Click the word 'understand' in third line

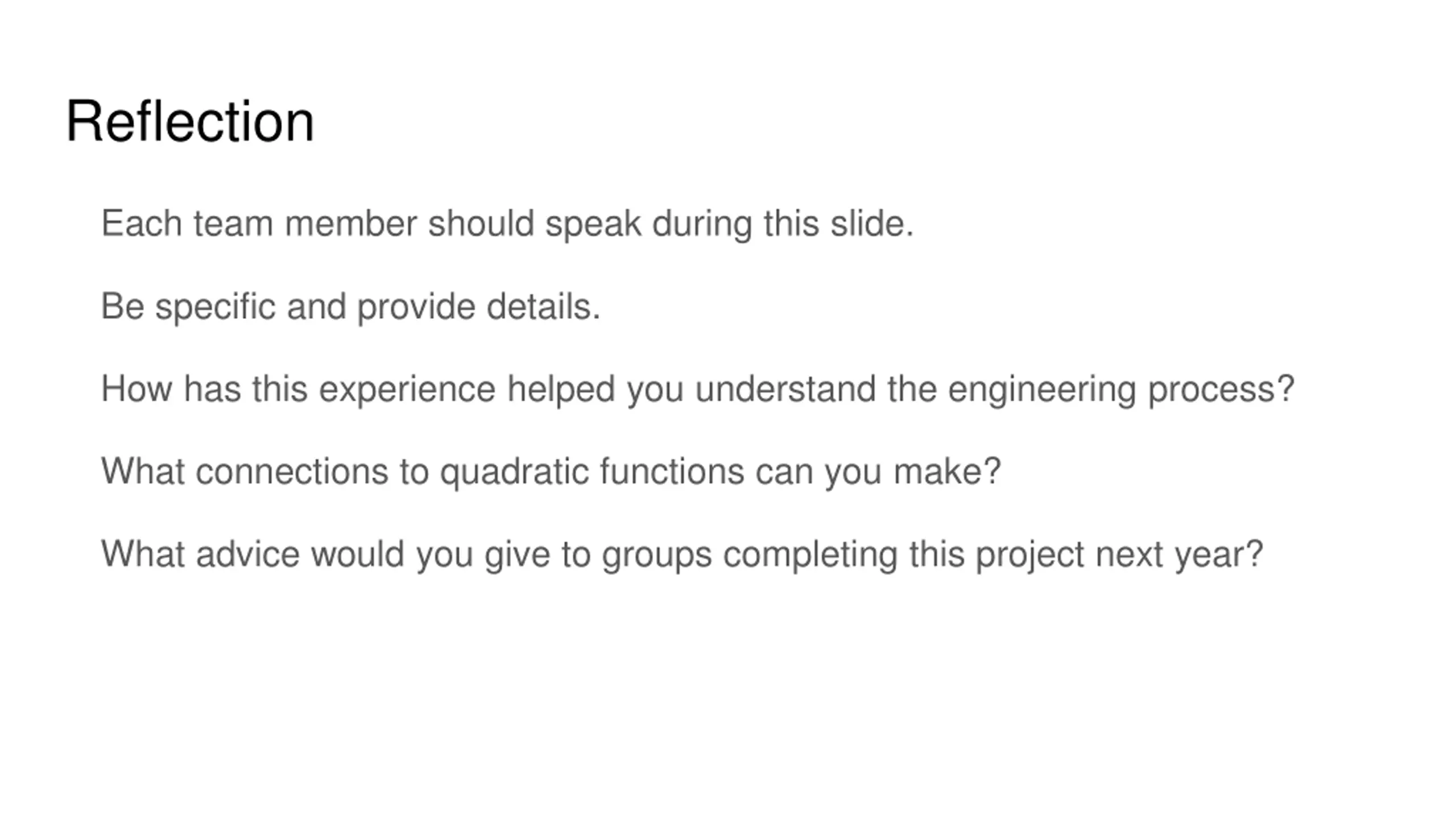click(x=785, y=390)
